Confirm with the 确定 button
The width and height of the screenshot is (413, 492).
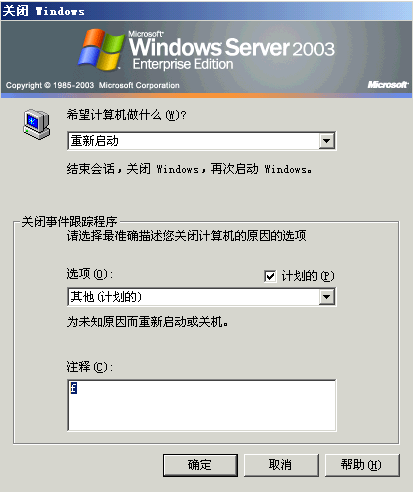pyautogui.click(x=200, y=465)
